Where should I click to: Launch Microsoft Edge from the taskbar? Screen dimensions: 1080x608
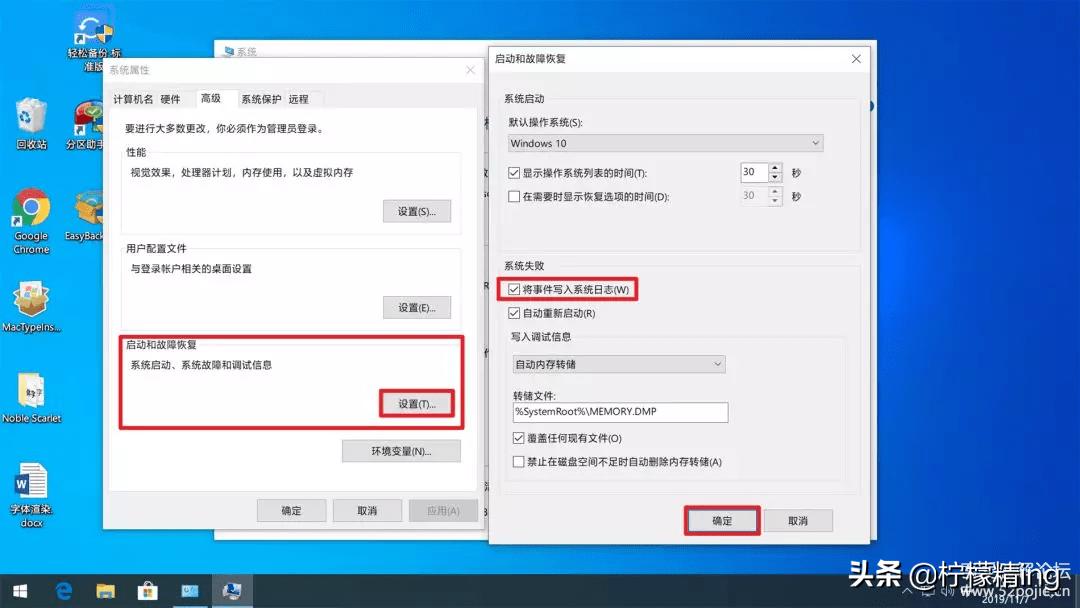[63, 591]
